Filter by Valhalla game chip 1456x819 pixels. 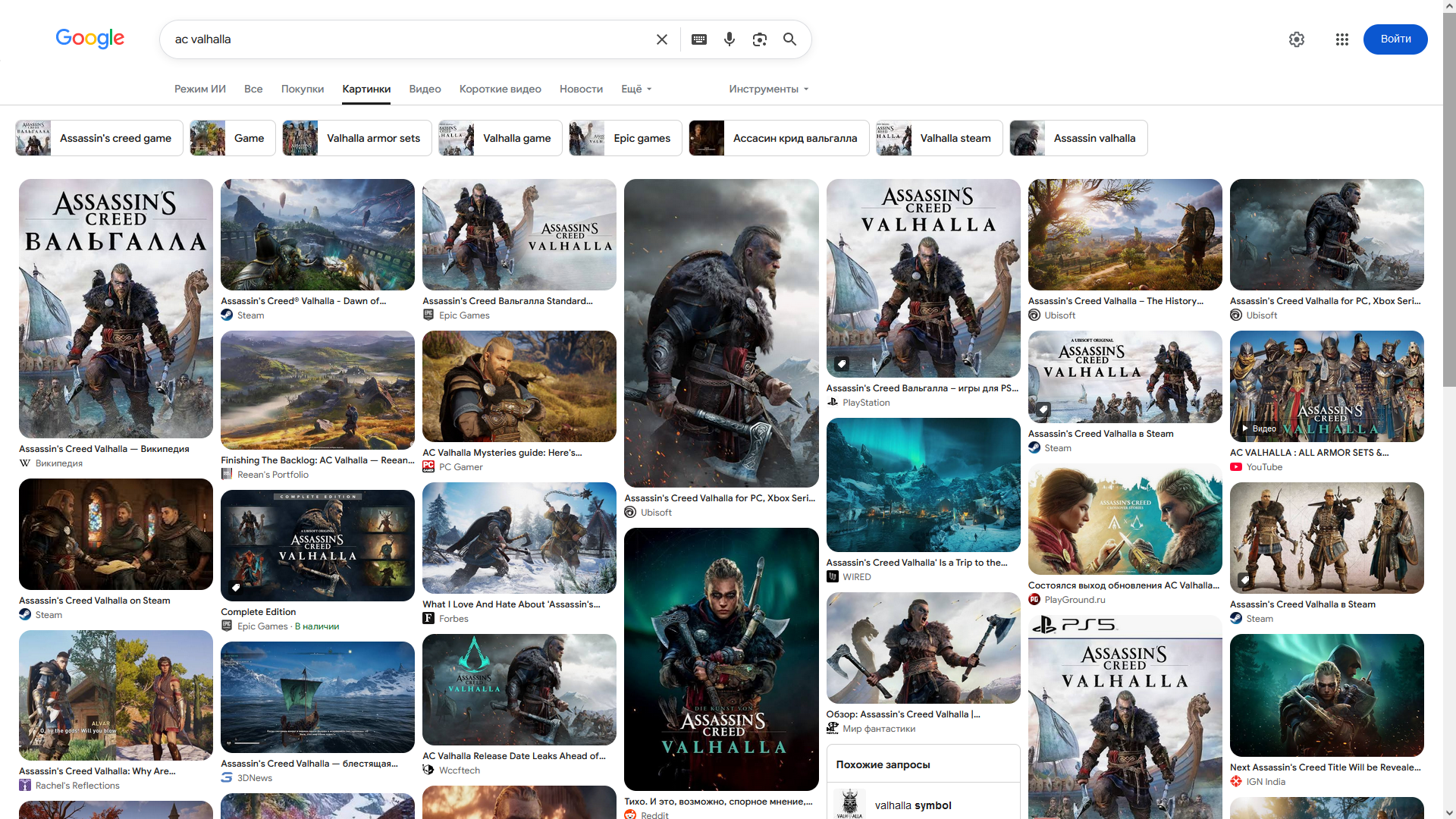[x=500, y=138]
